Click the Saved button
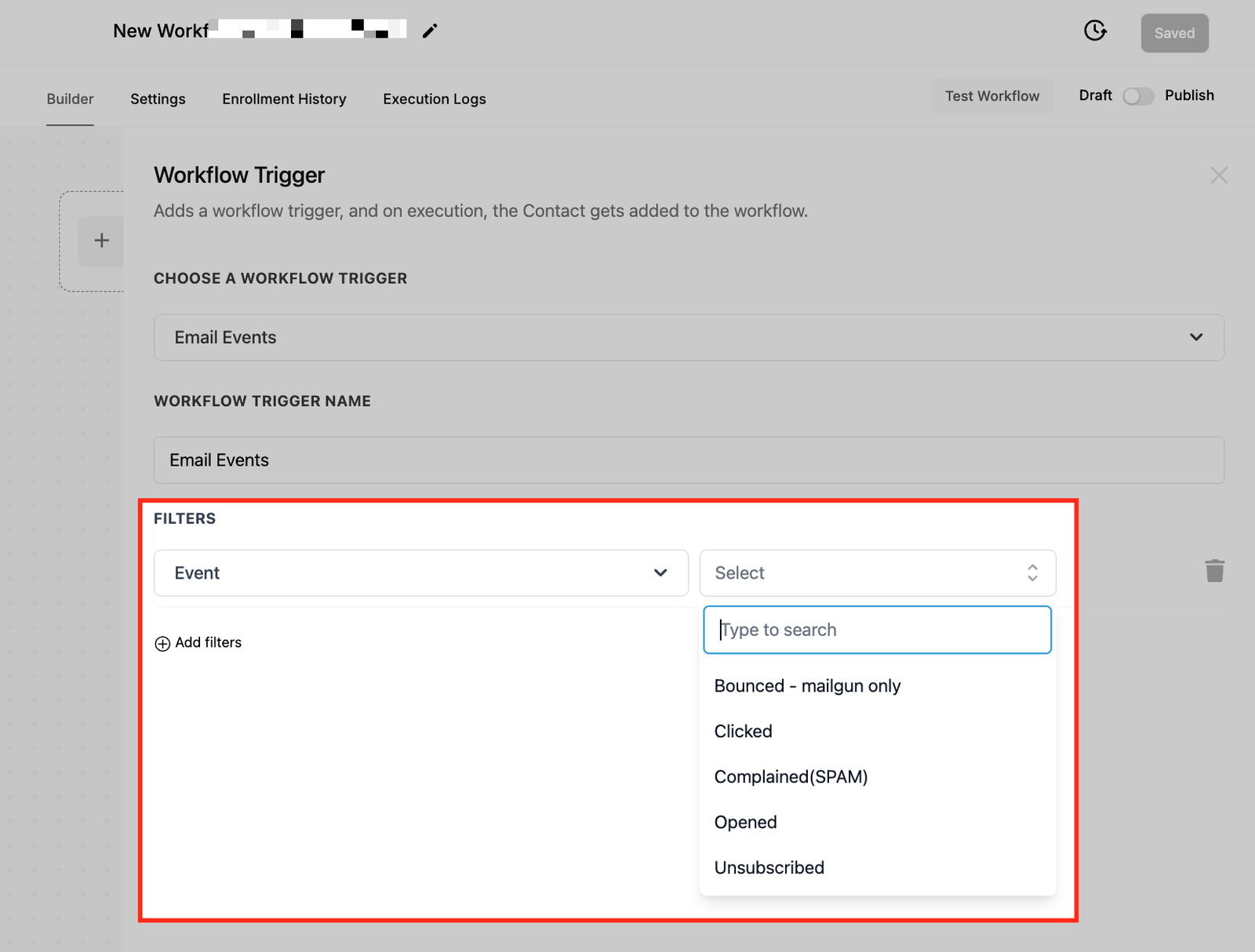Viewport: 1255px width, 952px height. tap(1173, 33)
